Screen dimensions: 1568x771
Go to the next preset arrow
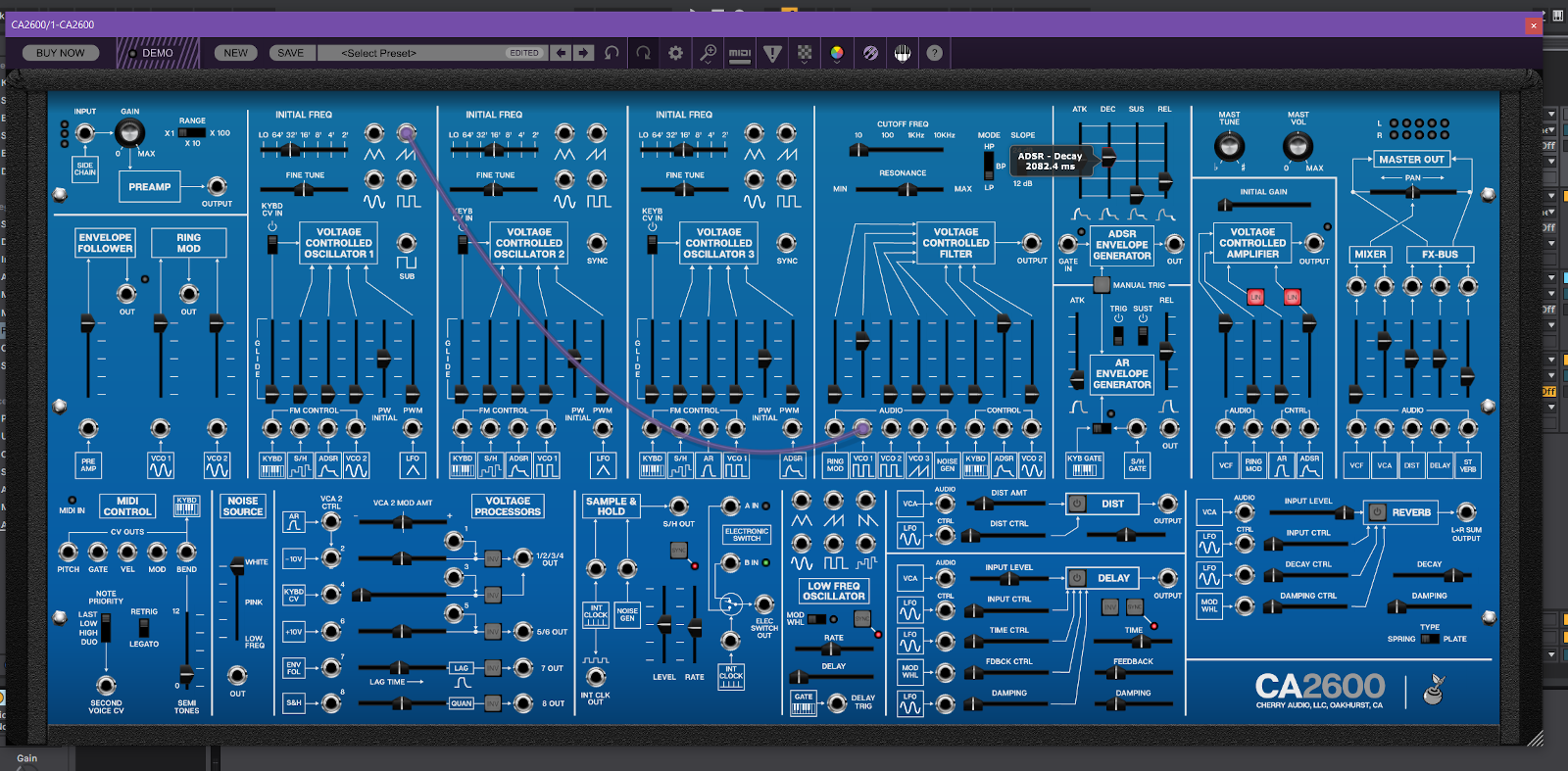pos(583,53)
